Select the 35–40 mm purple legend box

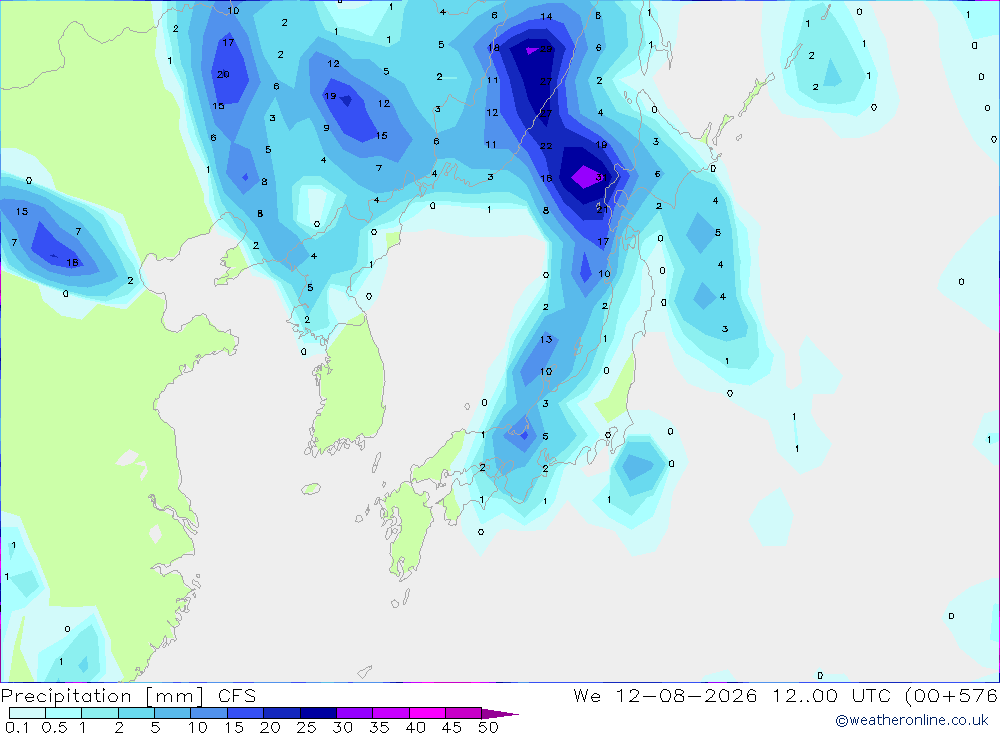pos(391,713)
